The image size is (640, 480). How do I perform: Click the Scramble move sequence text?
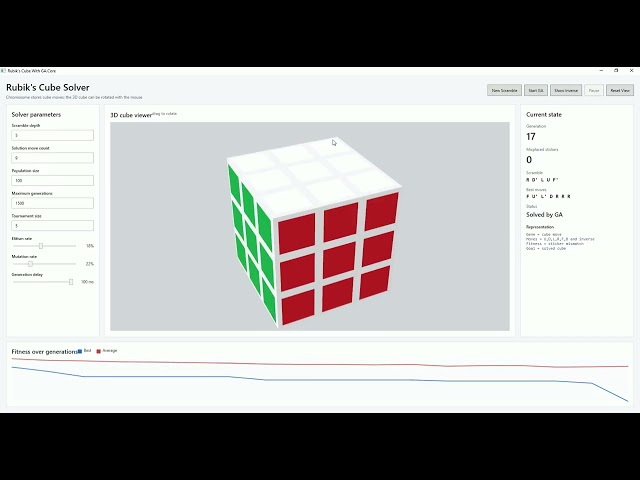pos(542,180)
